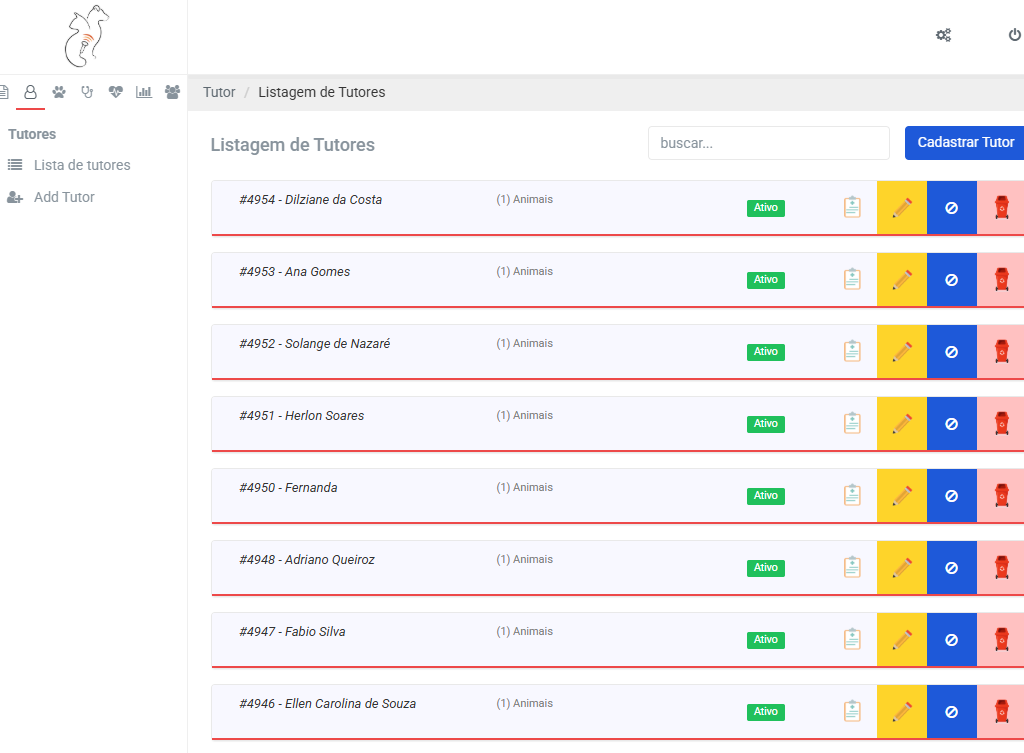
Task: Click the Cadastrar Tutor button
Action: tap(965, 143)
